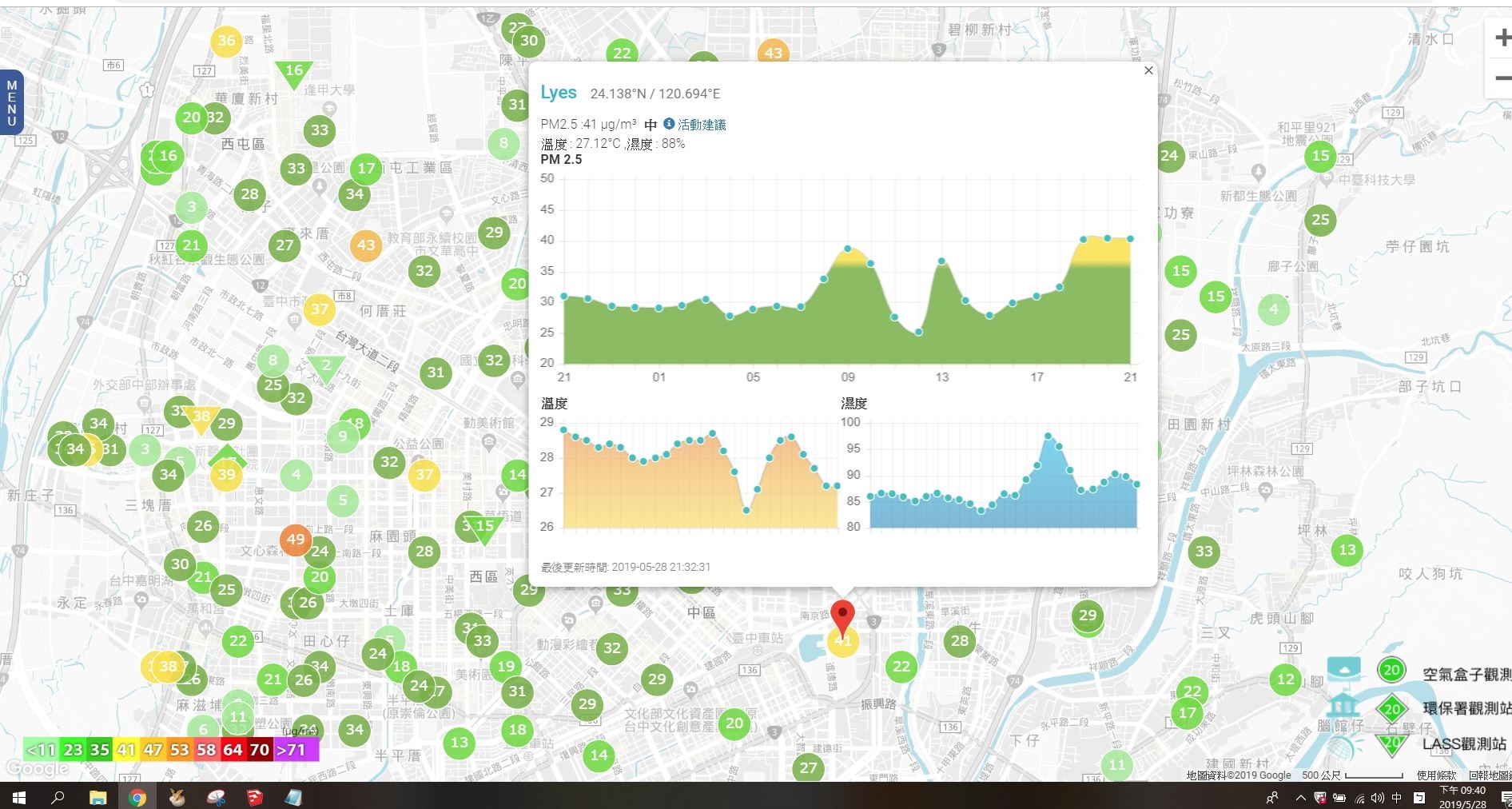
Task: Open the Windows Start menu
Action: point(19,797)
